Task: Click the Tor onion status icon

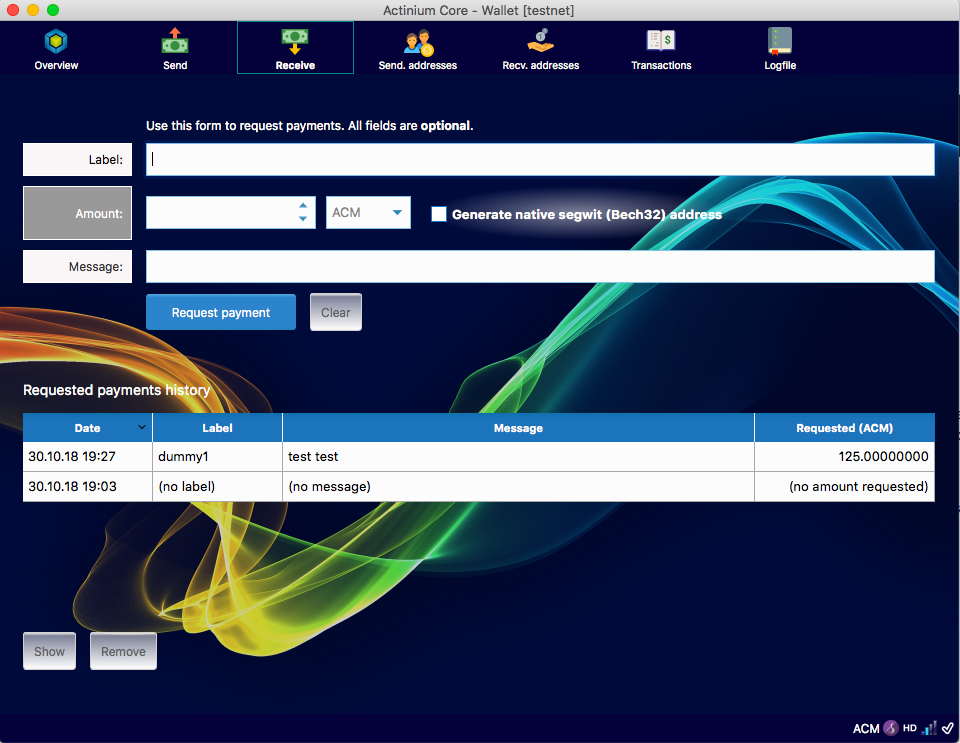Action: (x=891, y=728)
